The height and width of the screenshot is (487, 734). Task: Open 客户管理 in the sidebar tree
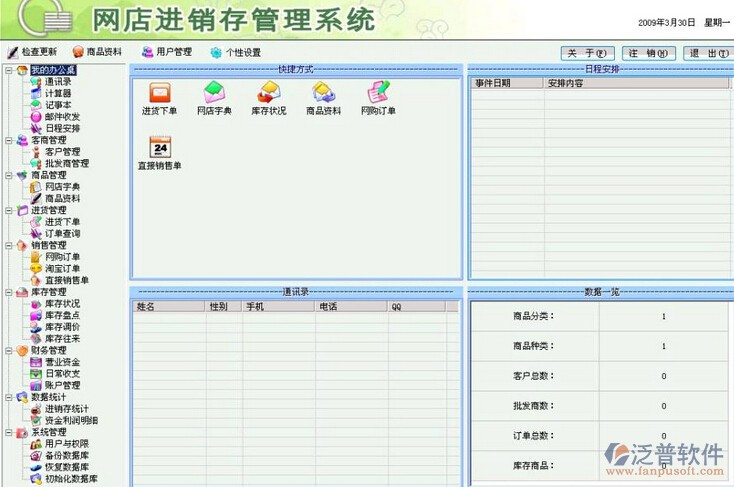[x=62, y=152]
